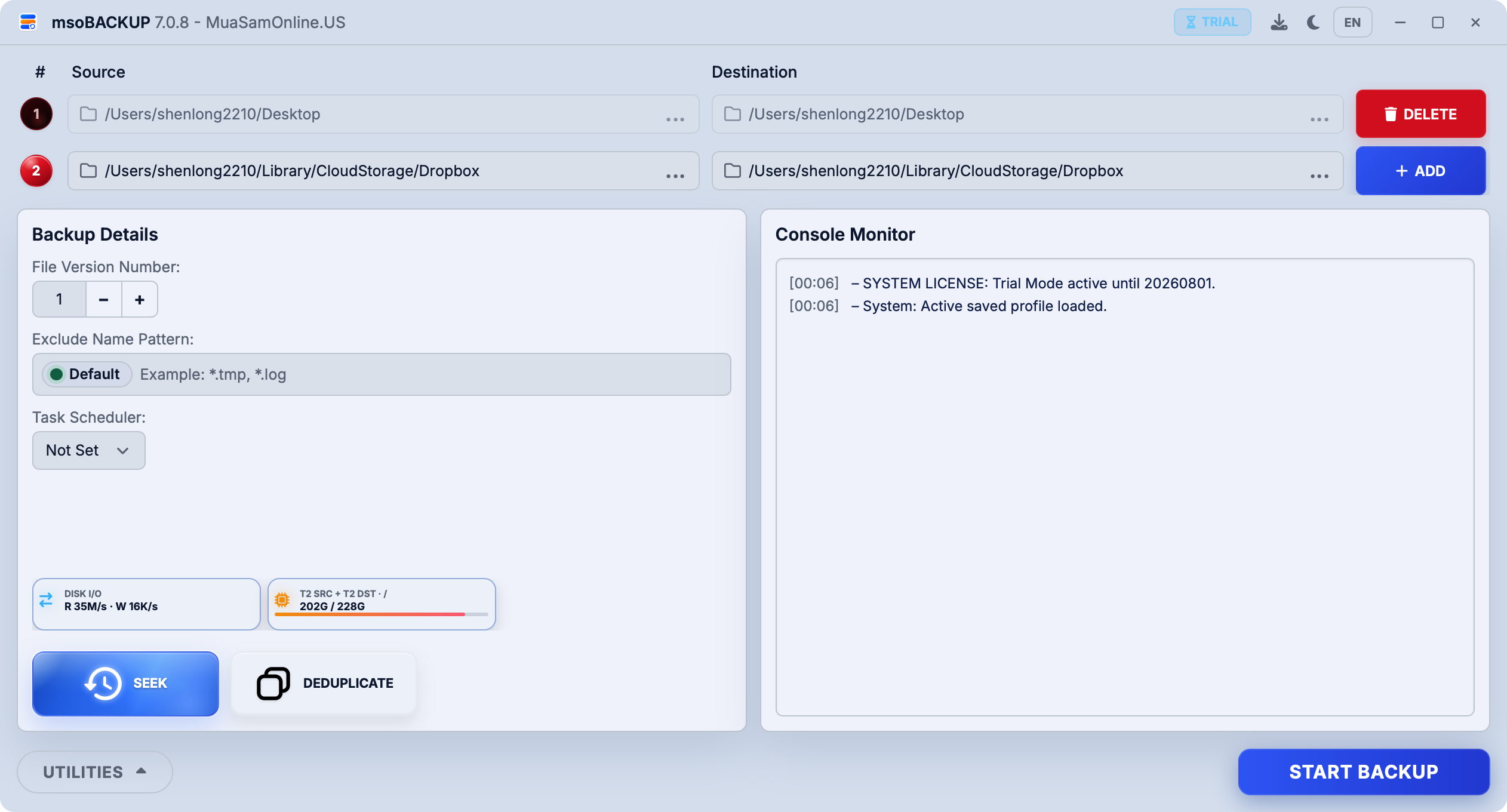
Task: Open the Task Scheduler Not Set dropdown
Action: coord(89,450)
